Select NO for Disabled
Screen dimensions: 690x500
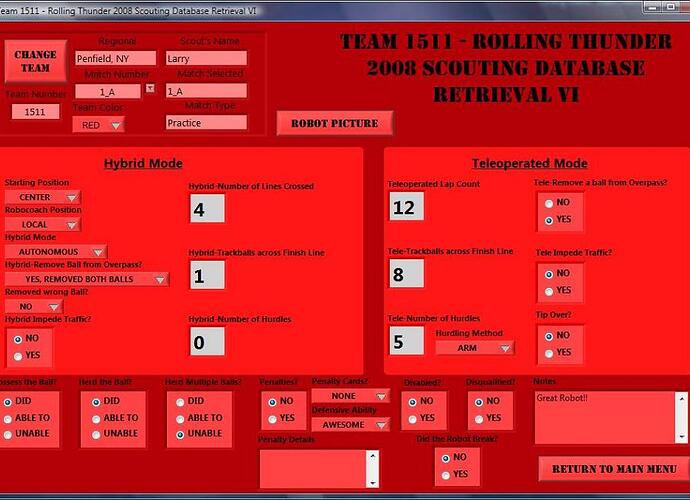pyautogui.click(x=412, y=402)
